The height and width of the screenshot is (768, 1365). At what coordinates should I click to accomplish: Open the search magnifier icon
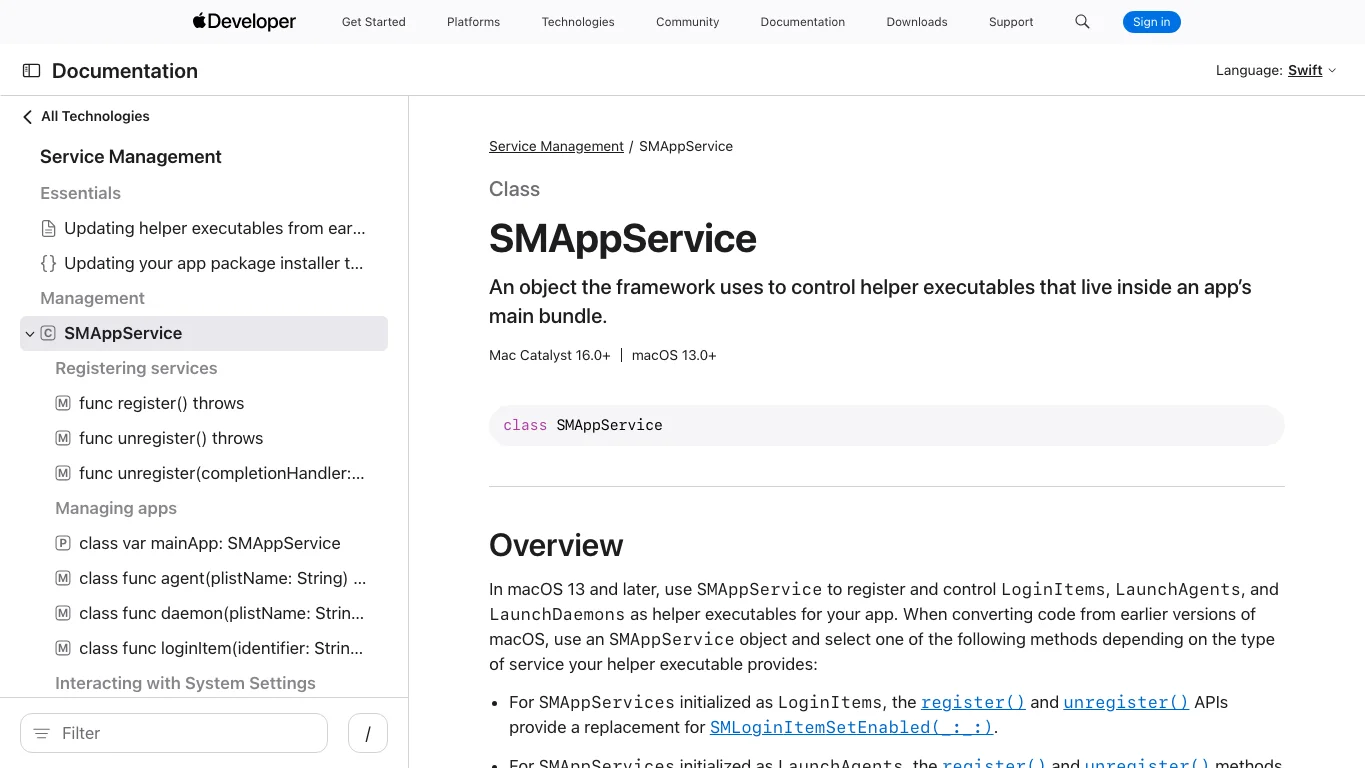(1082, 22)
